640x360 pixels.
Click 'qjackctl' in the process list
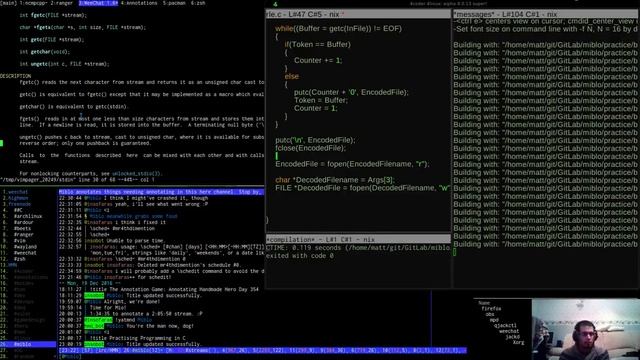[505, 326]
